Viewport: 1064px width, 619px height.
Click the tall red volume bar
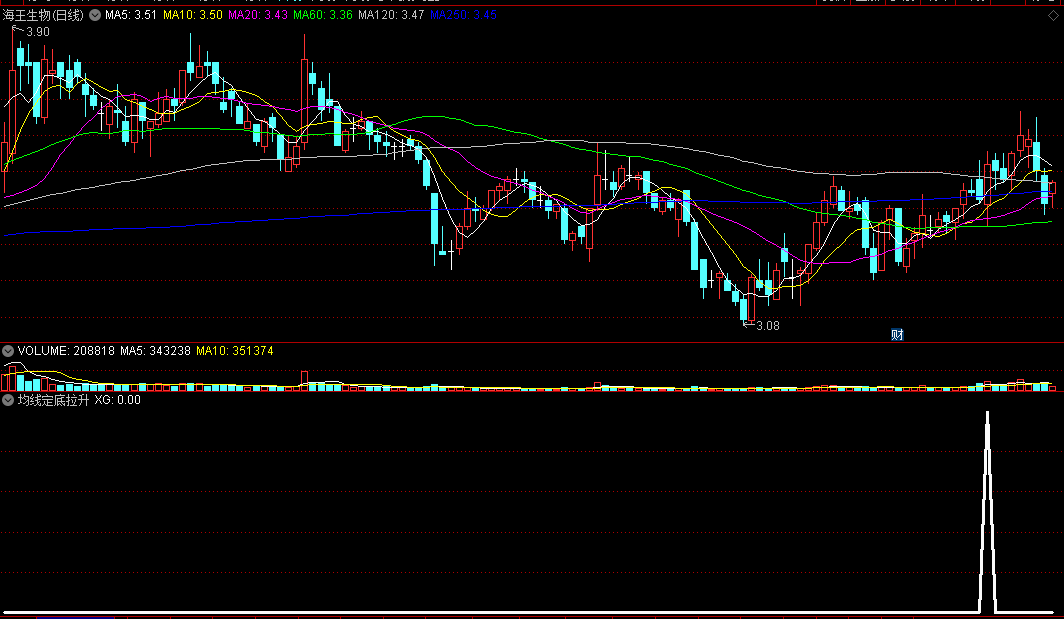pyautogui.click(x=305, y=380)
